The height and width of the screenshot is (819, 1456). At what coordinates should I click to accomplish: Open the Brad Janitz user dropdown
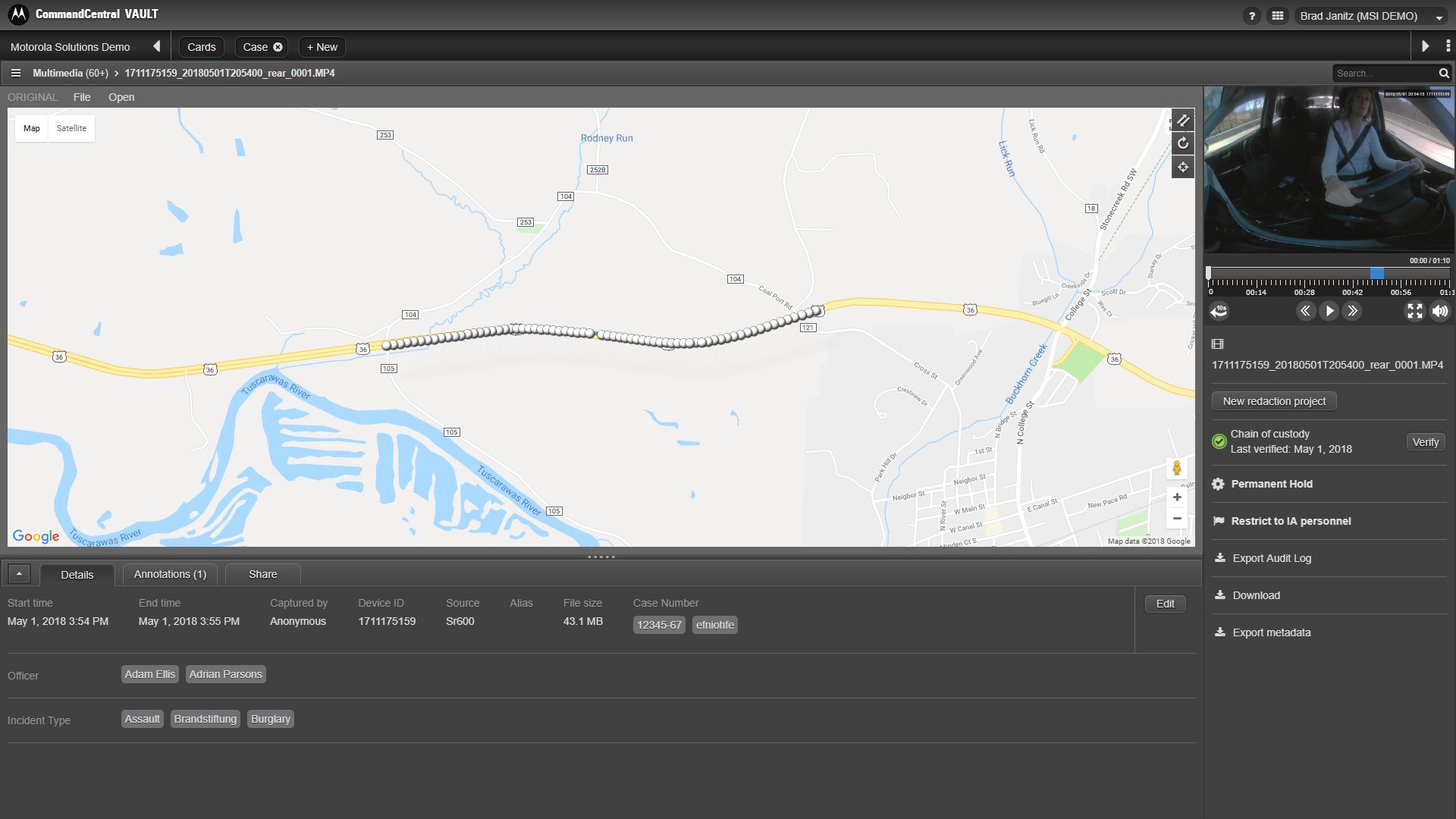(1371, 16)
